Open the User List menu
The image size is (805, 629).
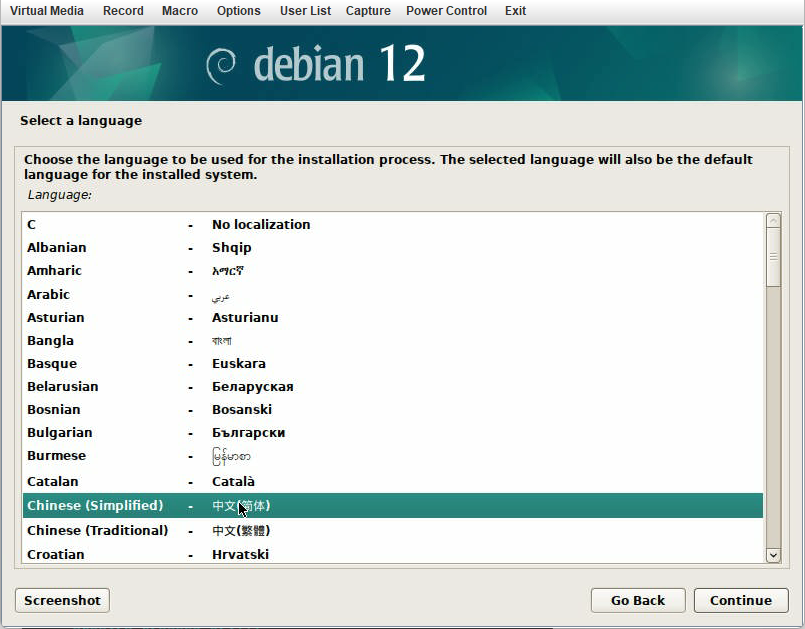tap(305, 11)
